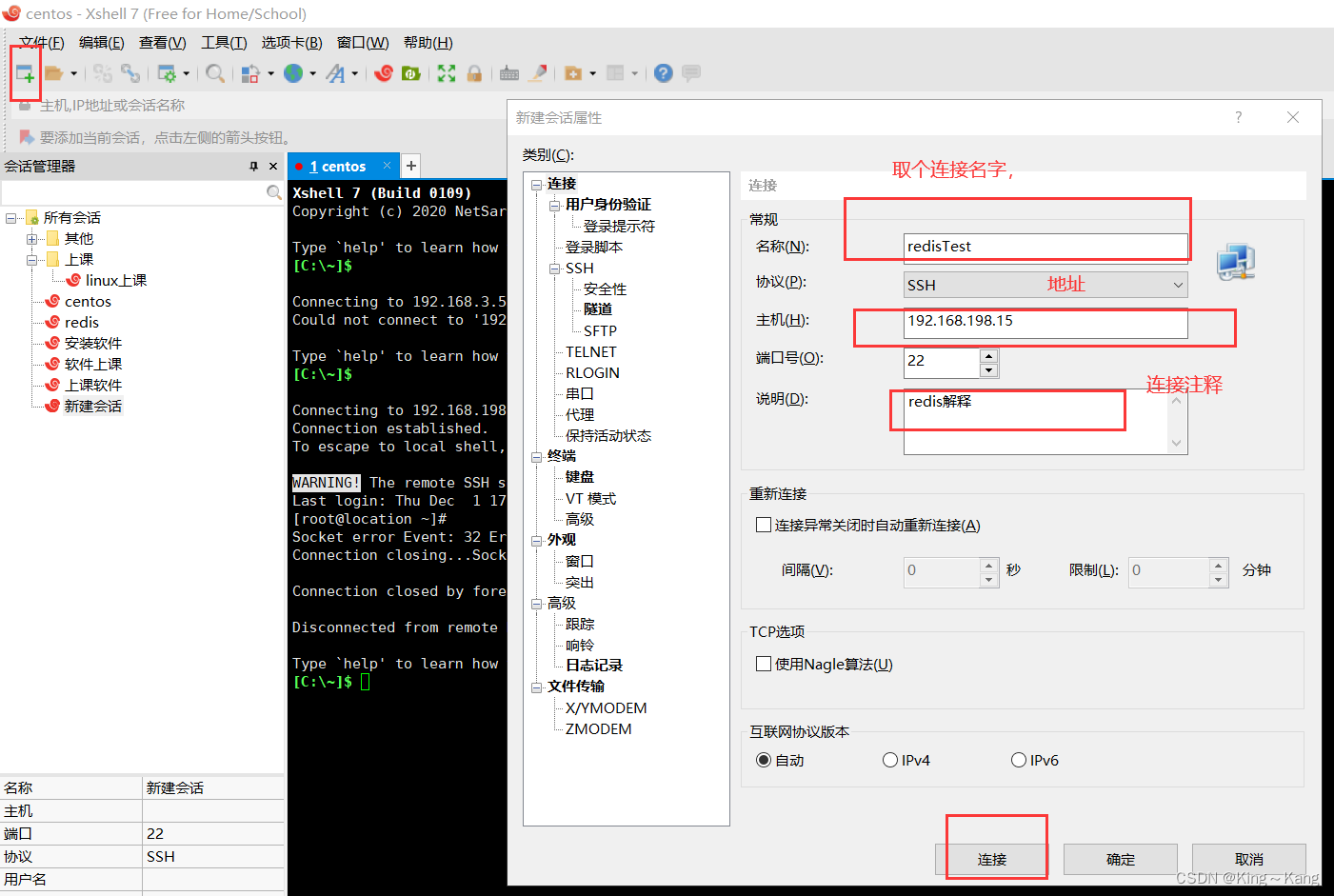This screenshot has width=1334, height=896.
Task: Open the 编辑(E) menu
Action: (101, 43)
